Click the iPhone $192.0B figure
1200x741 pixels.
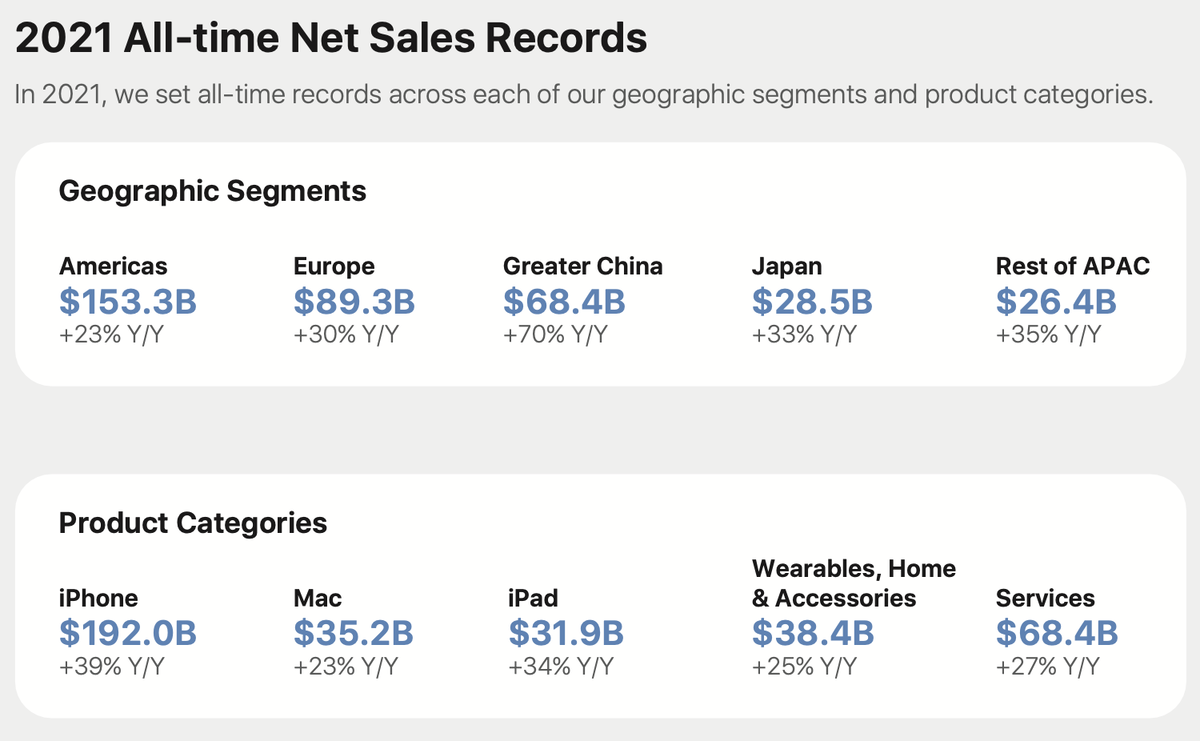128,633
